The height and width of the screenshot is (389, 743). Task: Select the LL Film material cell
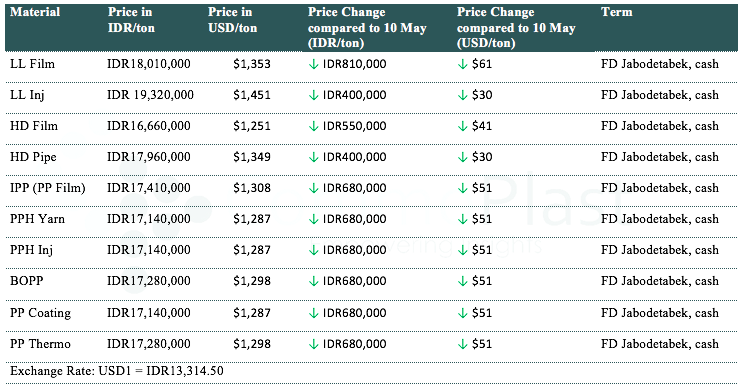32,64
